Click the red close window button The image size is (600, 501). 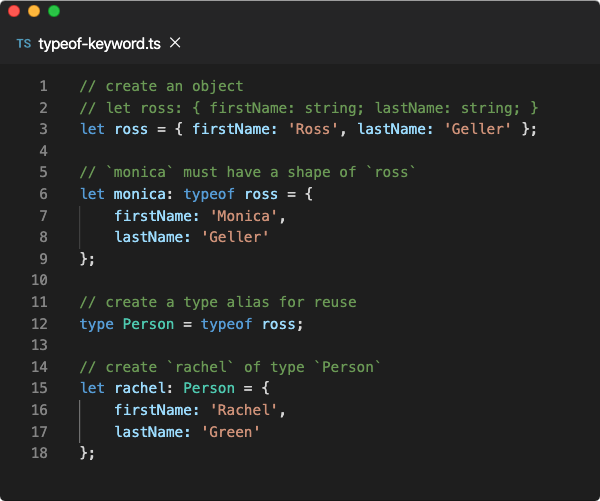tap(14, 11)
